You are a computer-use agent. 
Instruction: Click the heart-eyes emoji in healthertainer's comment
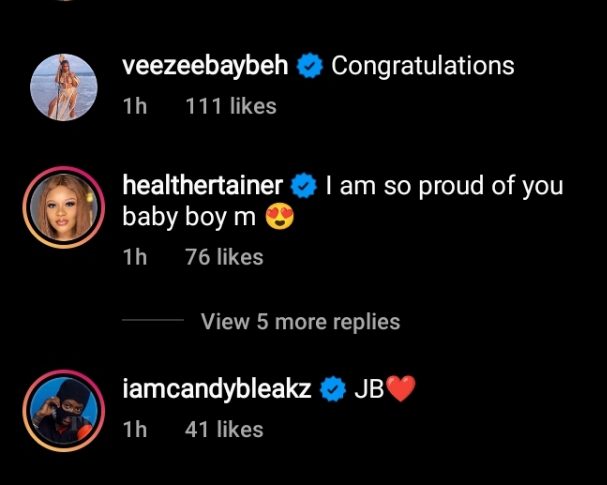tap(281, 217)
